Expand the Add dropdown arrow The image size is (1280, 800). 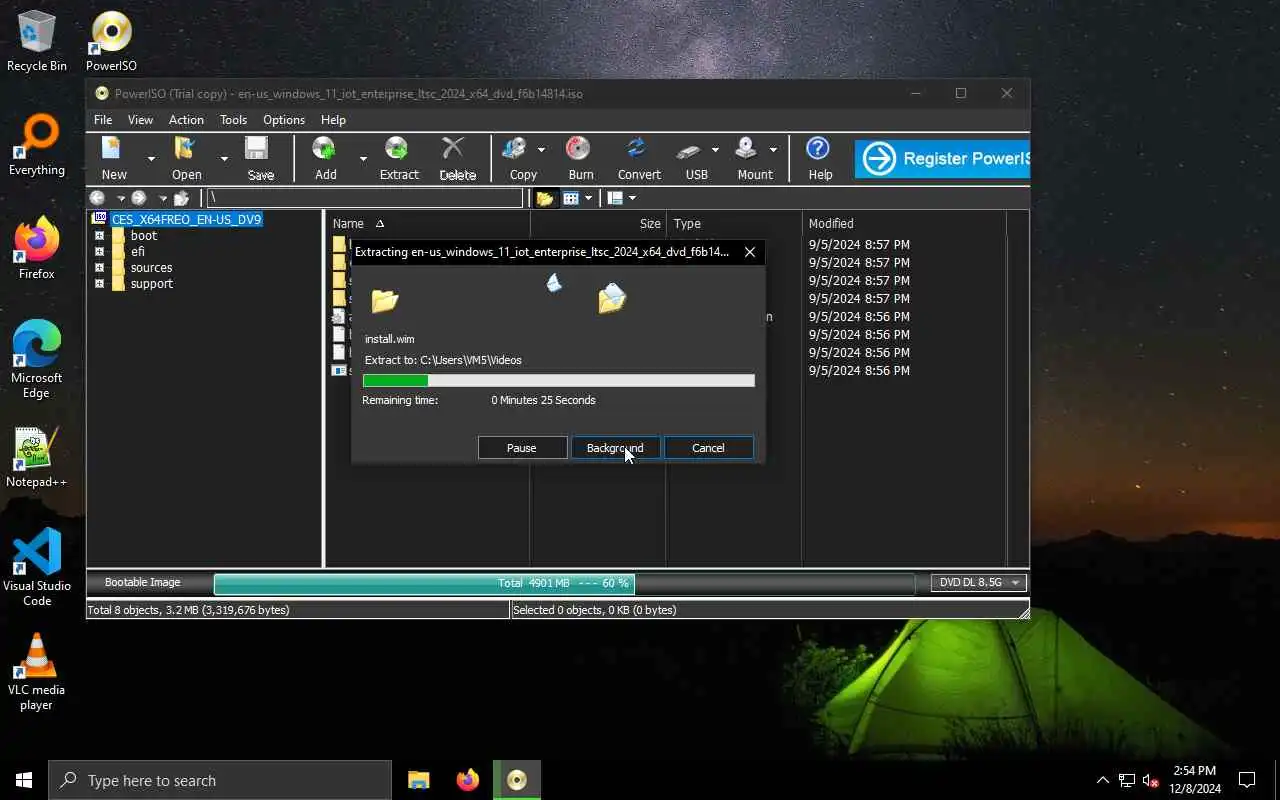pyautogui.click(x=363, y=158)
